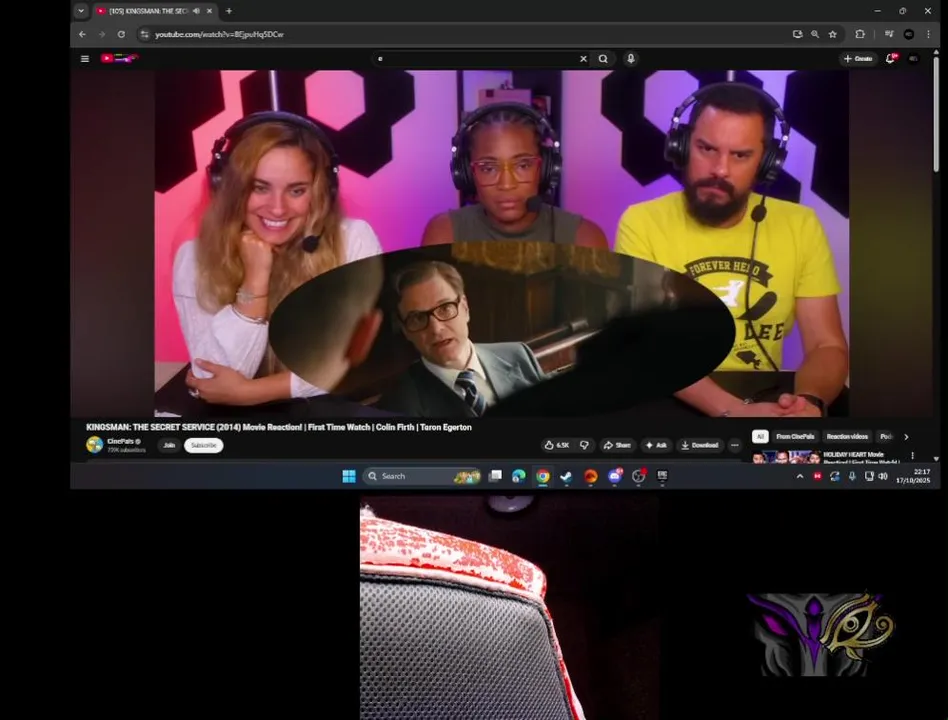Go to the YouTube home logo

point(119,58)
